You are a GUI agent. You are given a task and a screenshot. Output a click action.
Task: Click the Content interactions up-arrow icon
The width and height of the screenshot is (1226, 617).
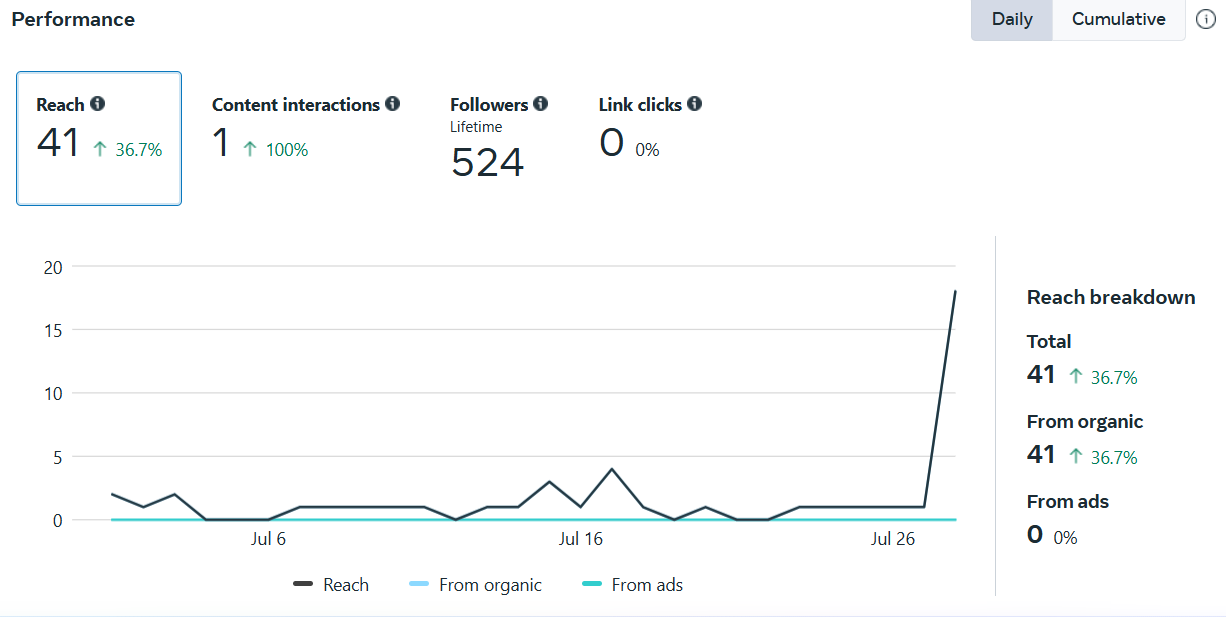(250, 149)
